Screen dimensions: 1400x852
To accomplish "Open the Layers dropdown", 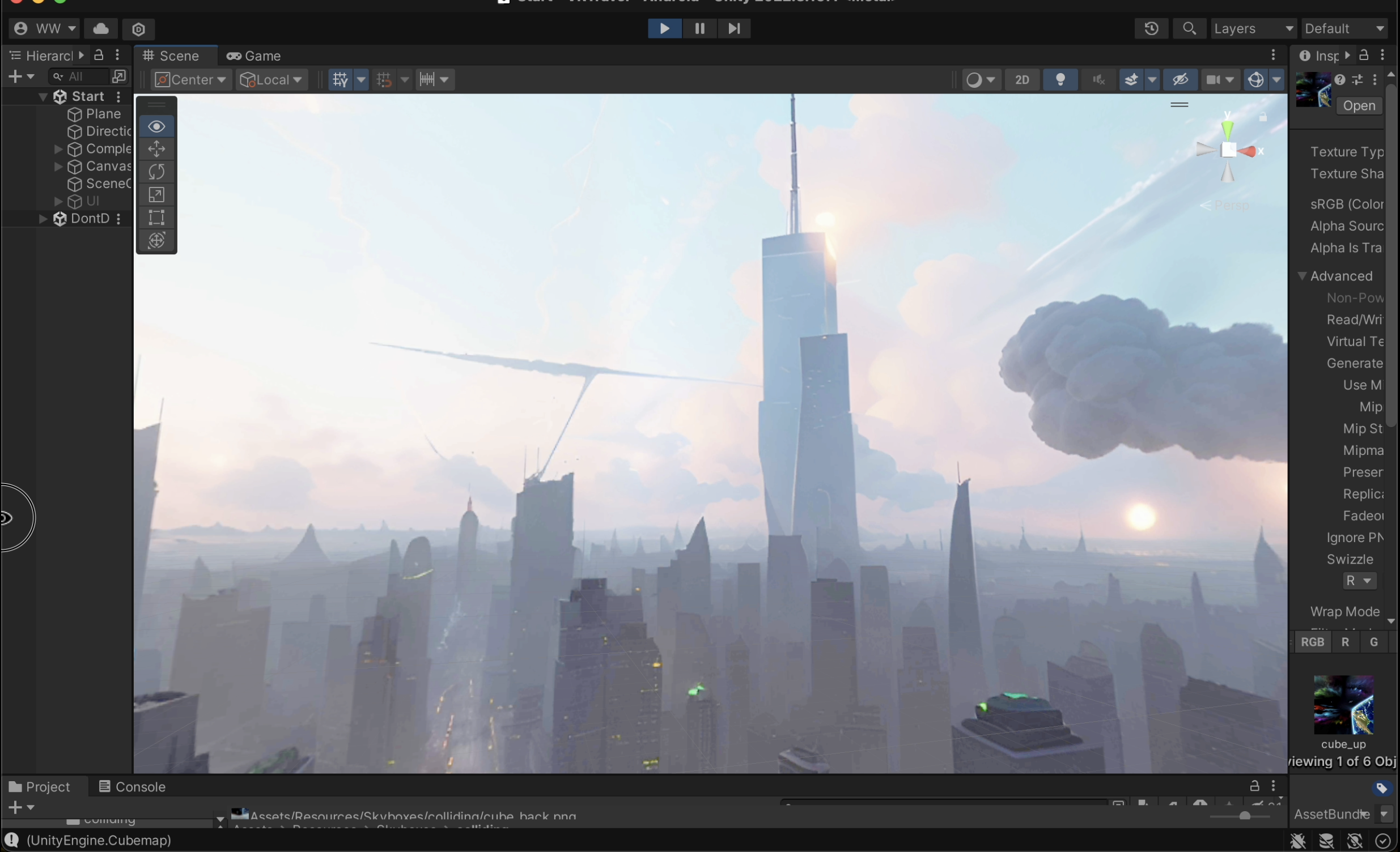I will tap(1253, 28).
